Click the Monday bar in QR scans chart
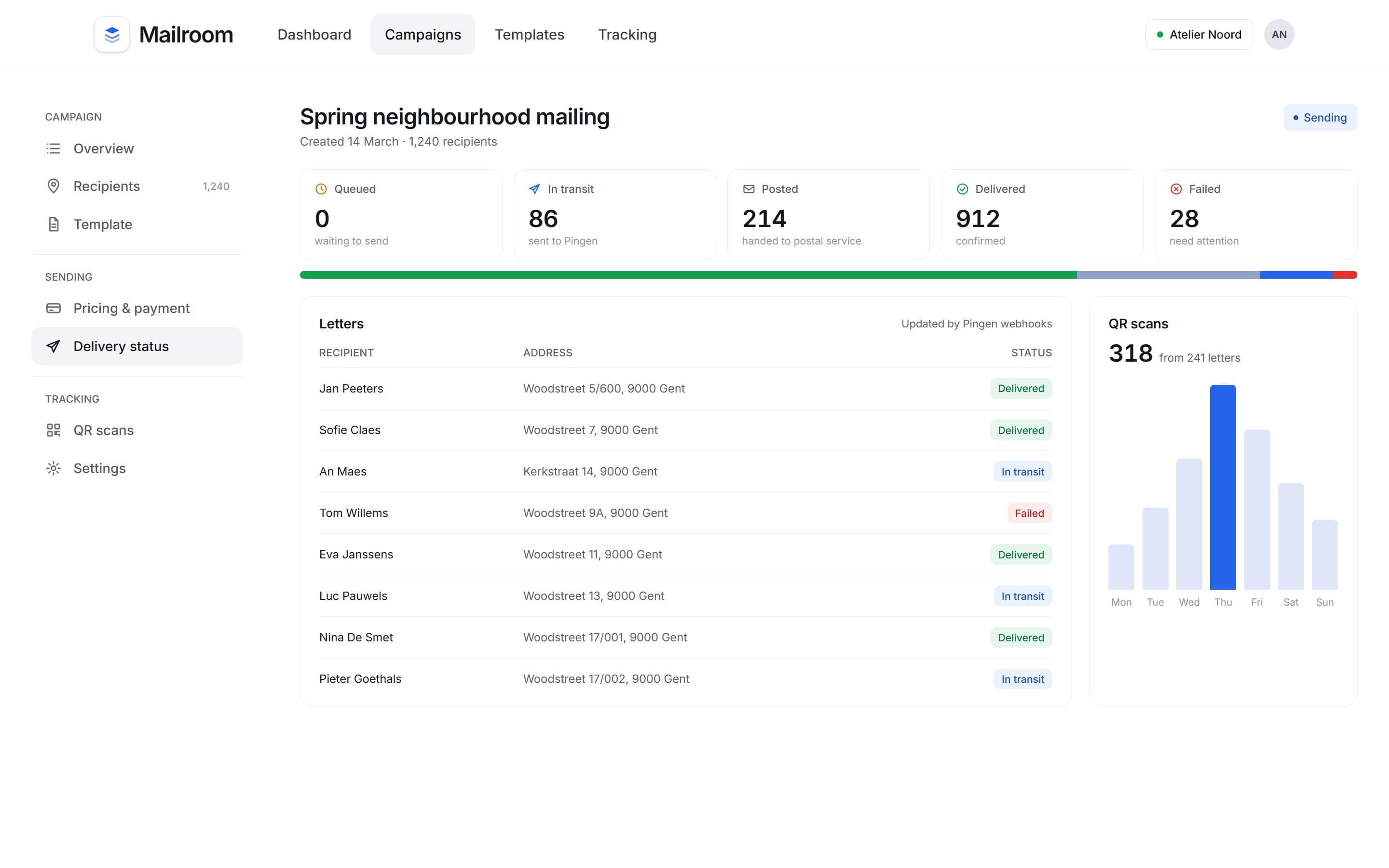Image resolution: width=1389 pixels, height=868 pixels. [1121, 567]
